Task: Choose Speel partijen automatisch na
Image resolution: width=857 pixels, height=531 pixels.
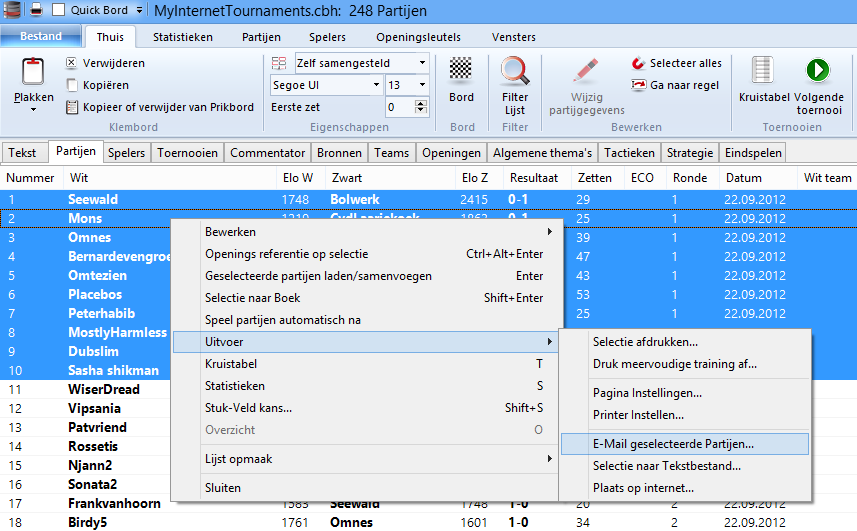Action: [x=367, y=320]
